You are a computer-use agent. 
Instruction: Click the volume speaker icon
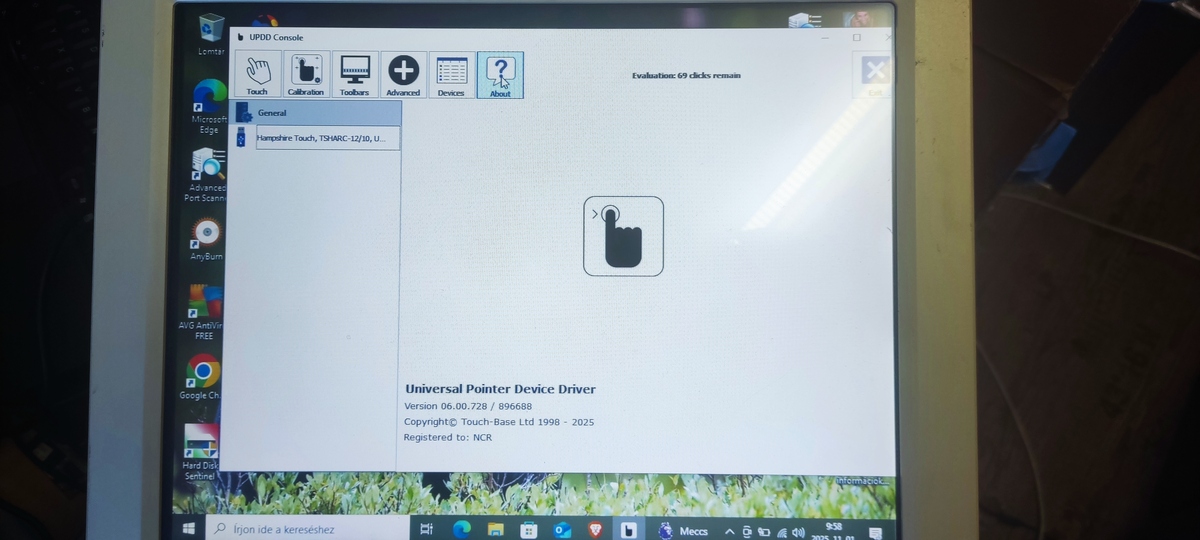[798, 532]
